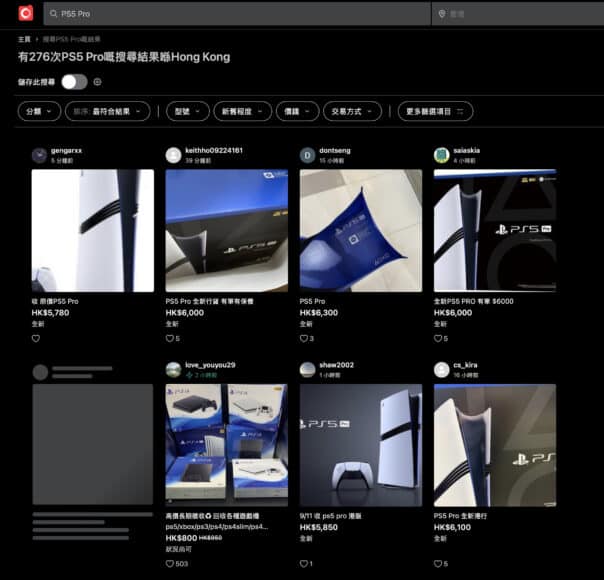The height and width of the screenshot is (580, 604).
Task: Click the search magnifier icon
Action: 53,14
